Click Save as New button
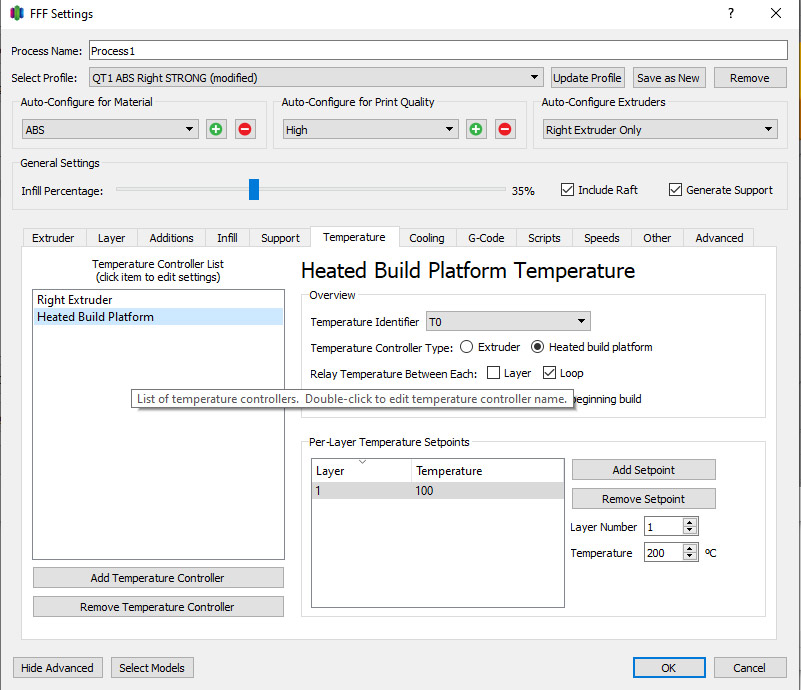The image size is (801, 690). pos(669,78)
